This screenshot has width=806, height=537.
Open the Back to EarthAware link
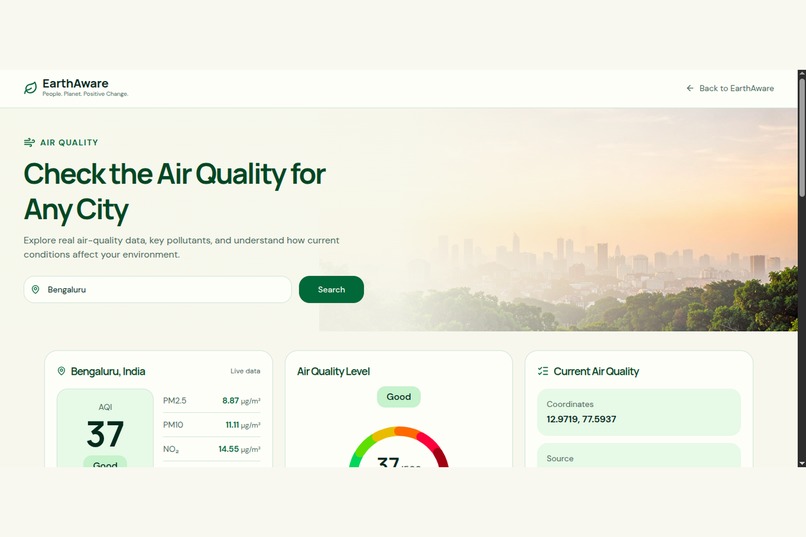730,88
